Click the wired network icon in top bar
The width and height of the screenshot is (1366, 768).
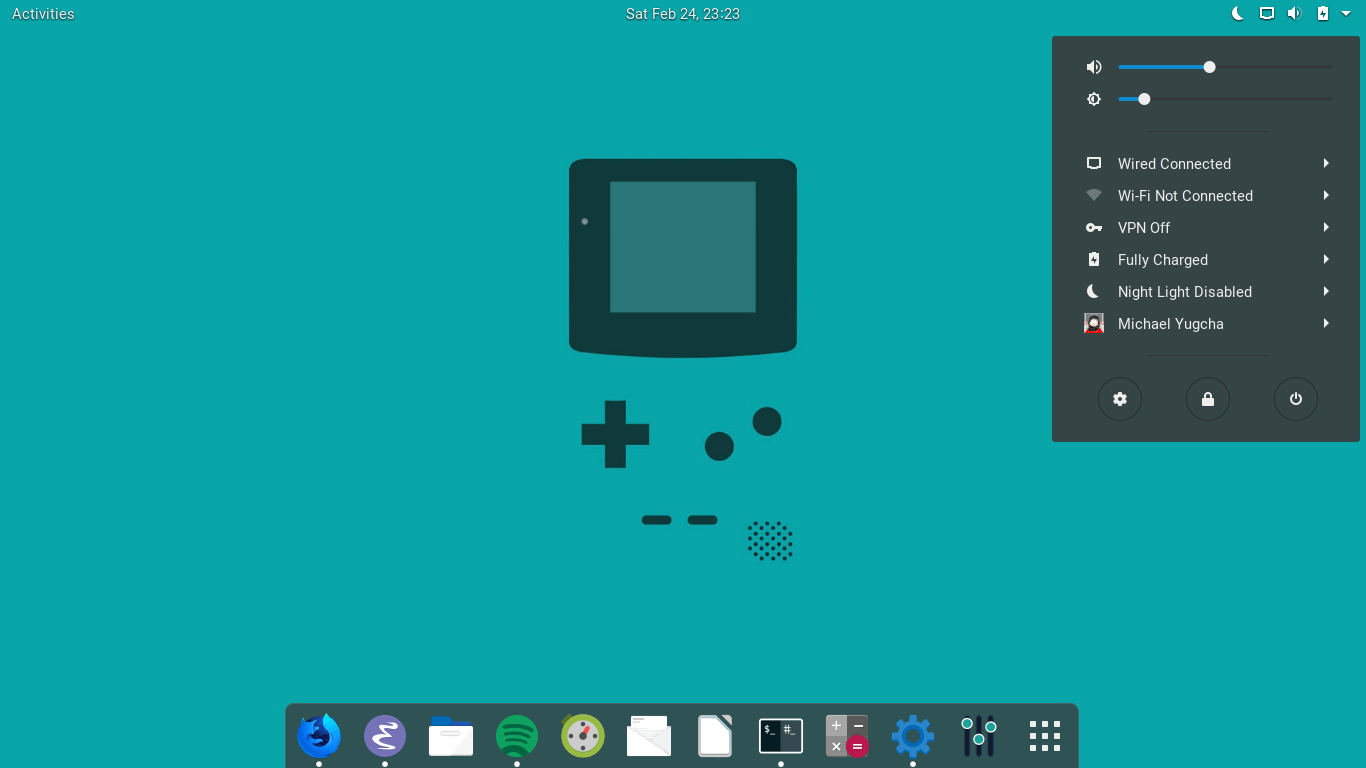pos(1267,13)
